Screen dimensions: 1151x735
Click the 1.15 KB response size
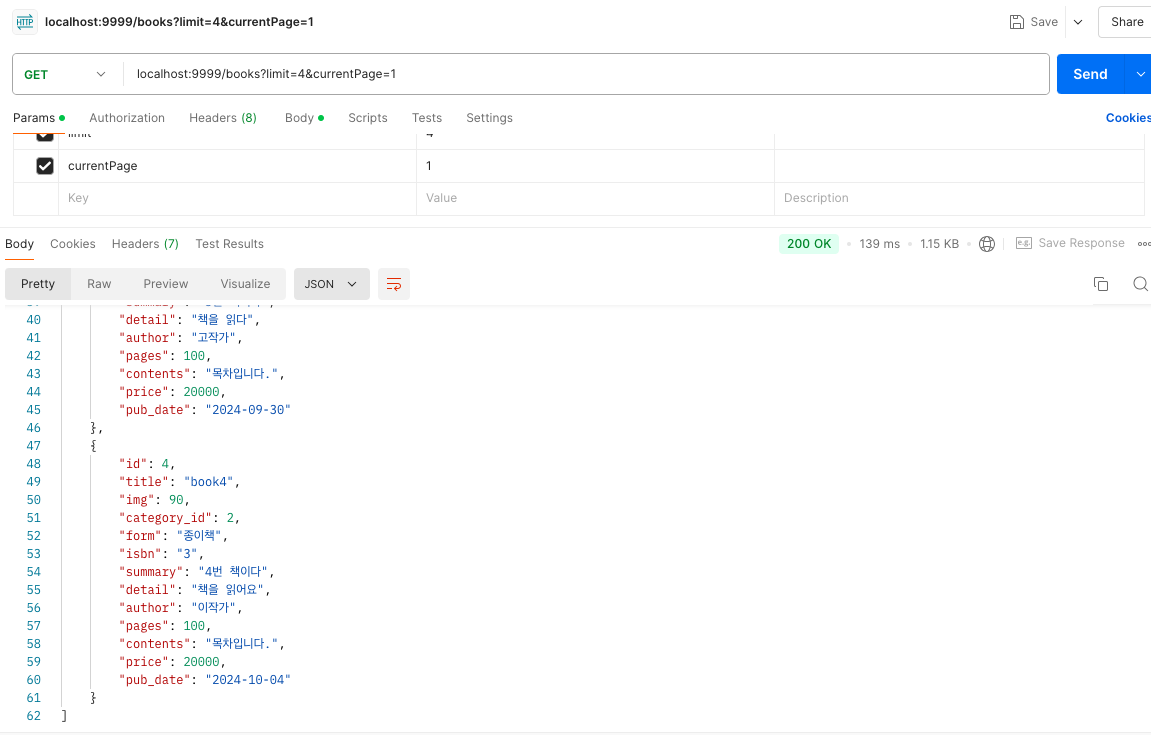pos(940,244)
